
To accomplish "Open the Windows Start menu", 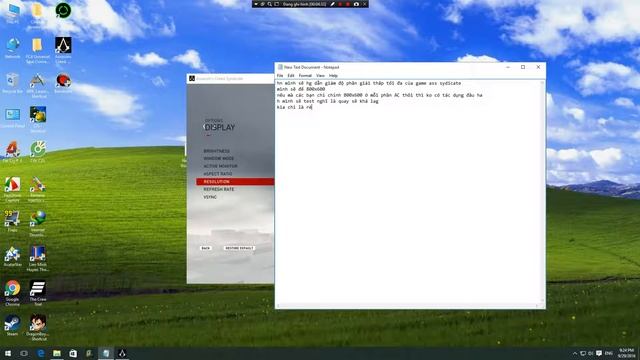I will (7, 353).
